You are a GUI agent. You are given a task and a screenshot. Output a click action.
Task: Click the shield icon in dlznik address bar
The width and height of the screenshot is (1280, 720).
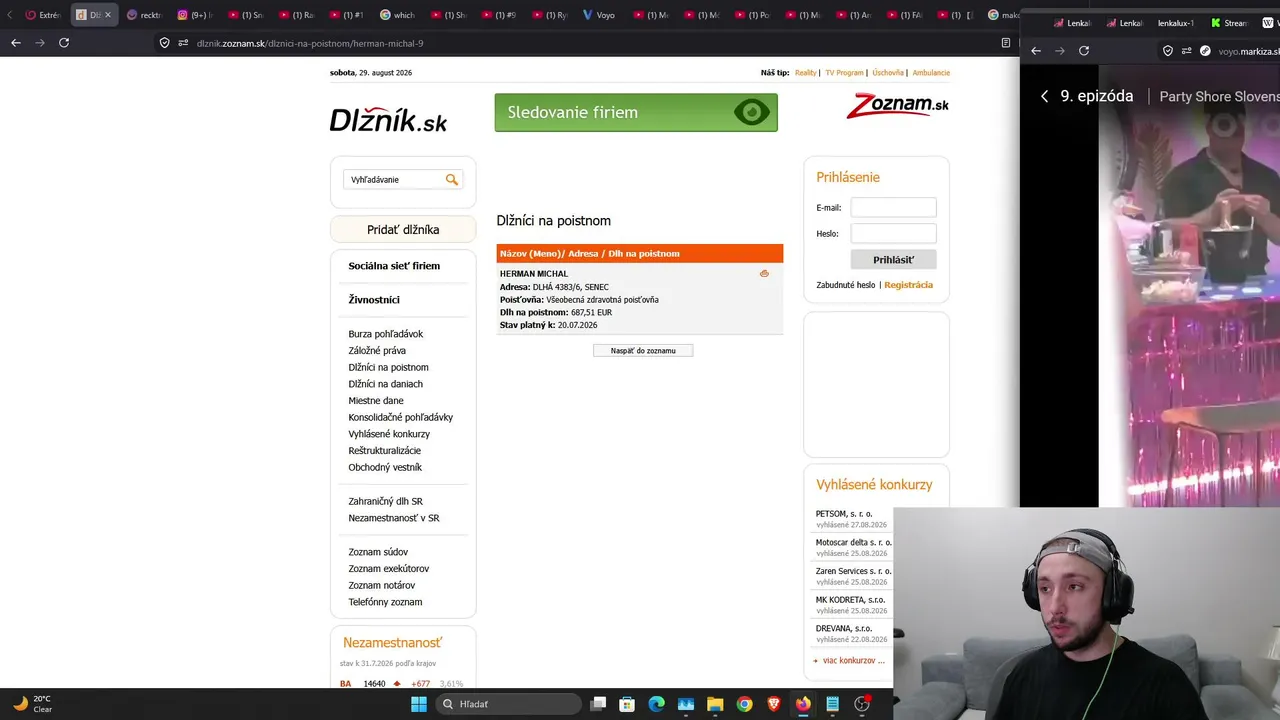click(x=165, y=43)
